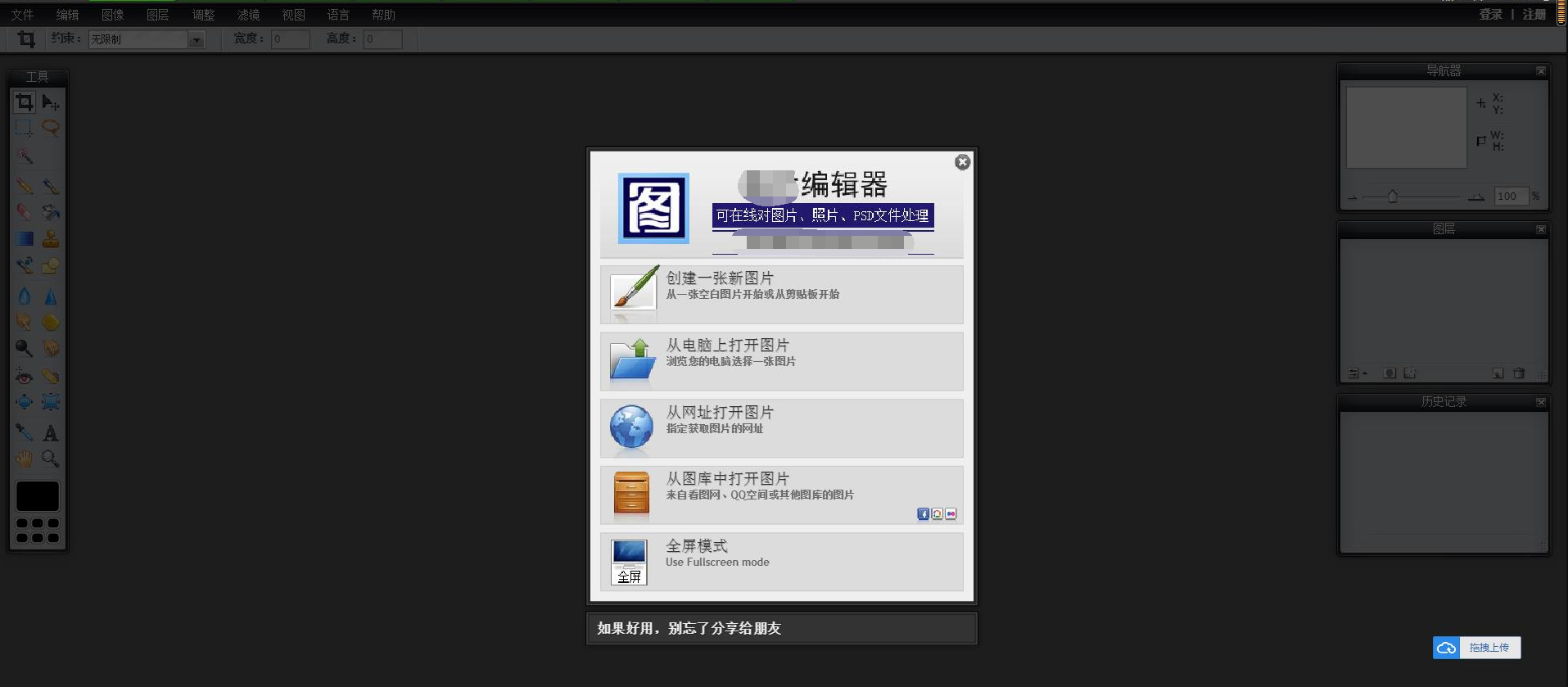
Task: Select the Blur droplet tool
Action: point(25,296)
